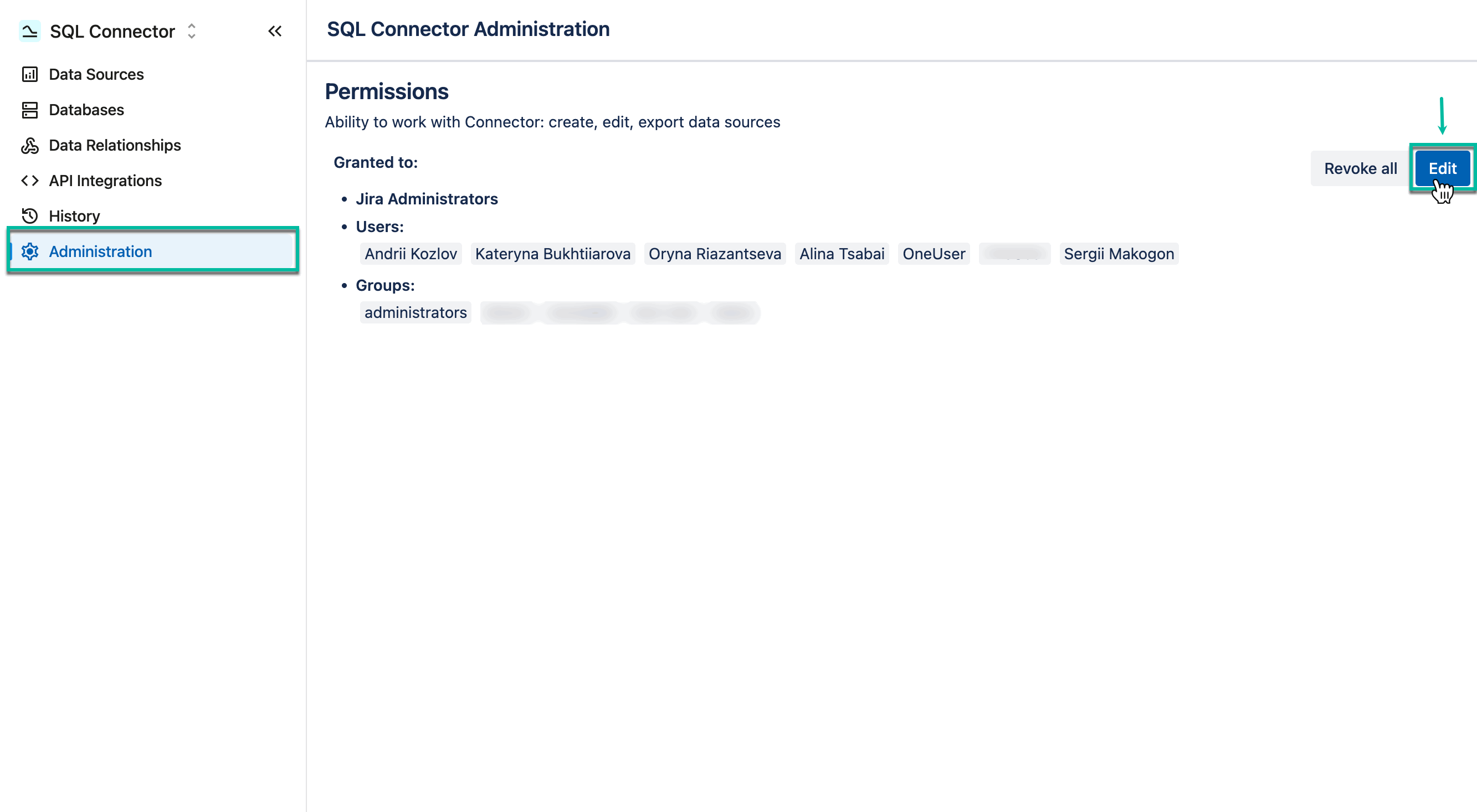Select the Administration menu entry
This screenshot has height=812, width=1477.
[100, 251]
